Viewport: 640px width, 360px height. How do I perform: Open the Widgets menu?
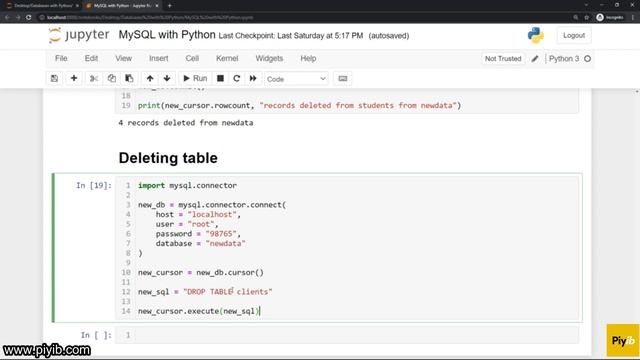[269, 58]
